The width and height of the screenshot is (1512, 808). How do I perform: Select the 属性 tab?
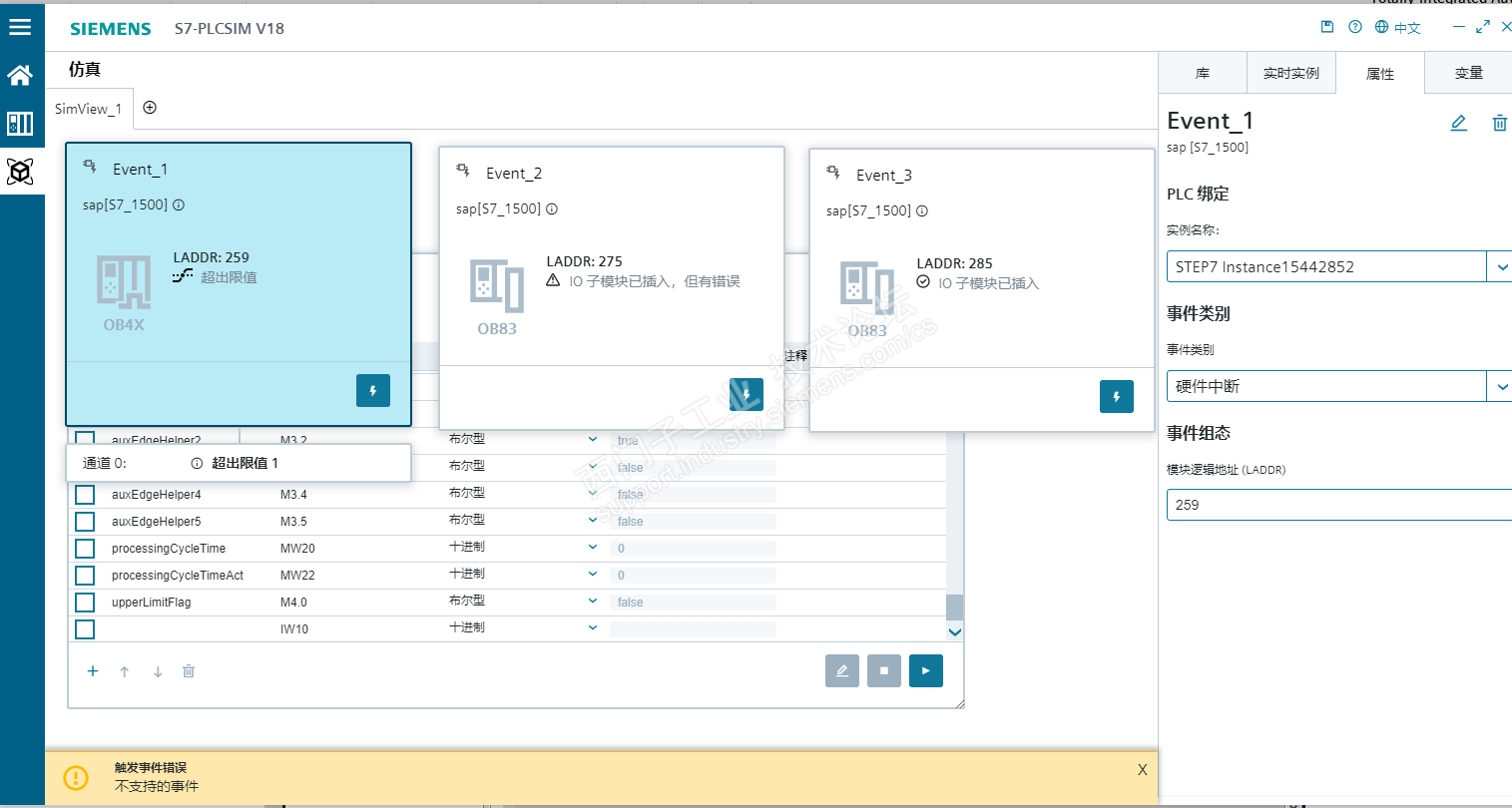pyautogui.click(x=1380, y=74)
